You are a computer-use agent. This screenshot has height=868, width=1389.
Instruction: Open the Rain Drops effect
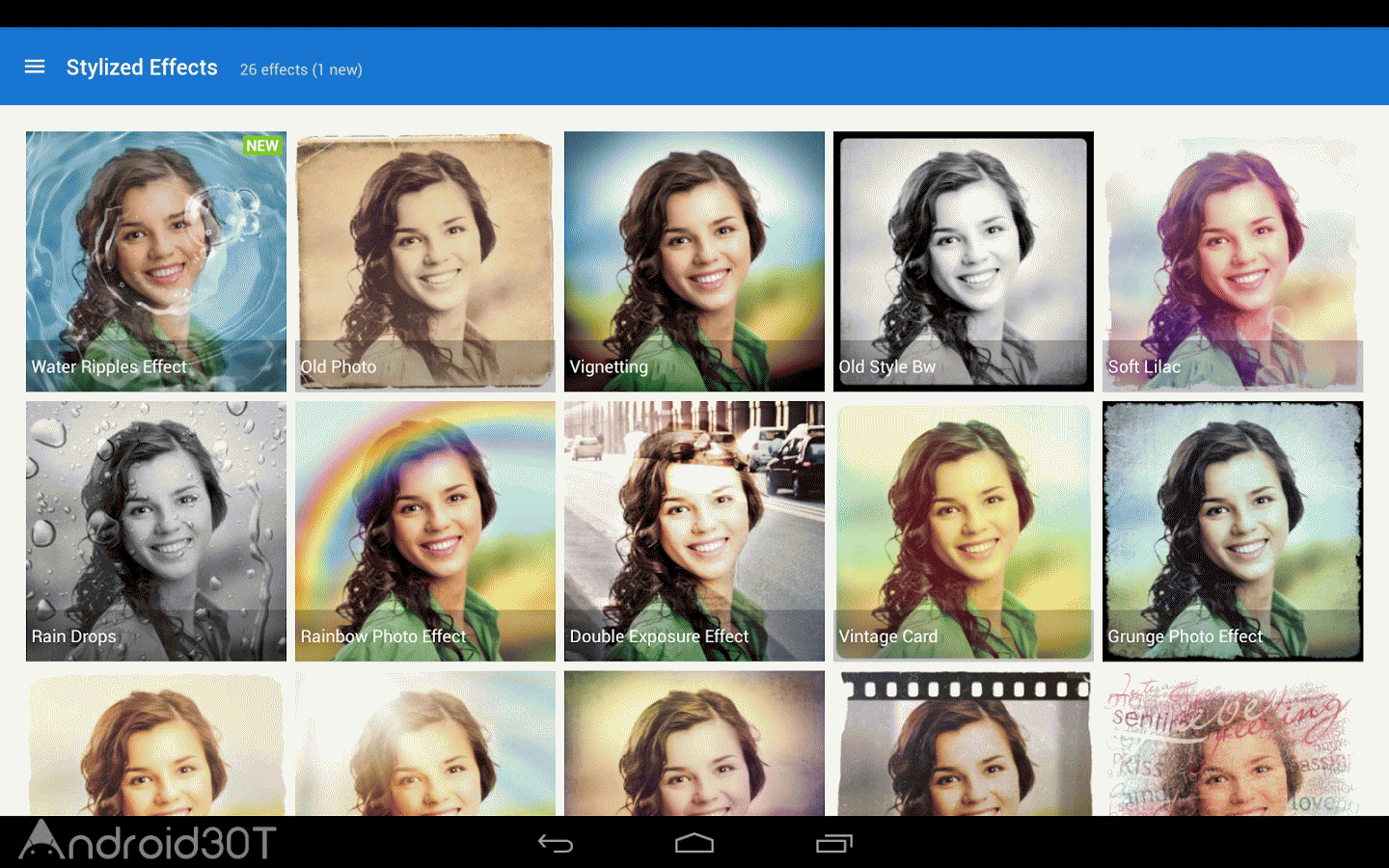(x=156, y=531)
